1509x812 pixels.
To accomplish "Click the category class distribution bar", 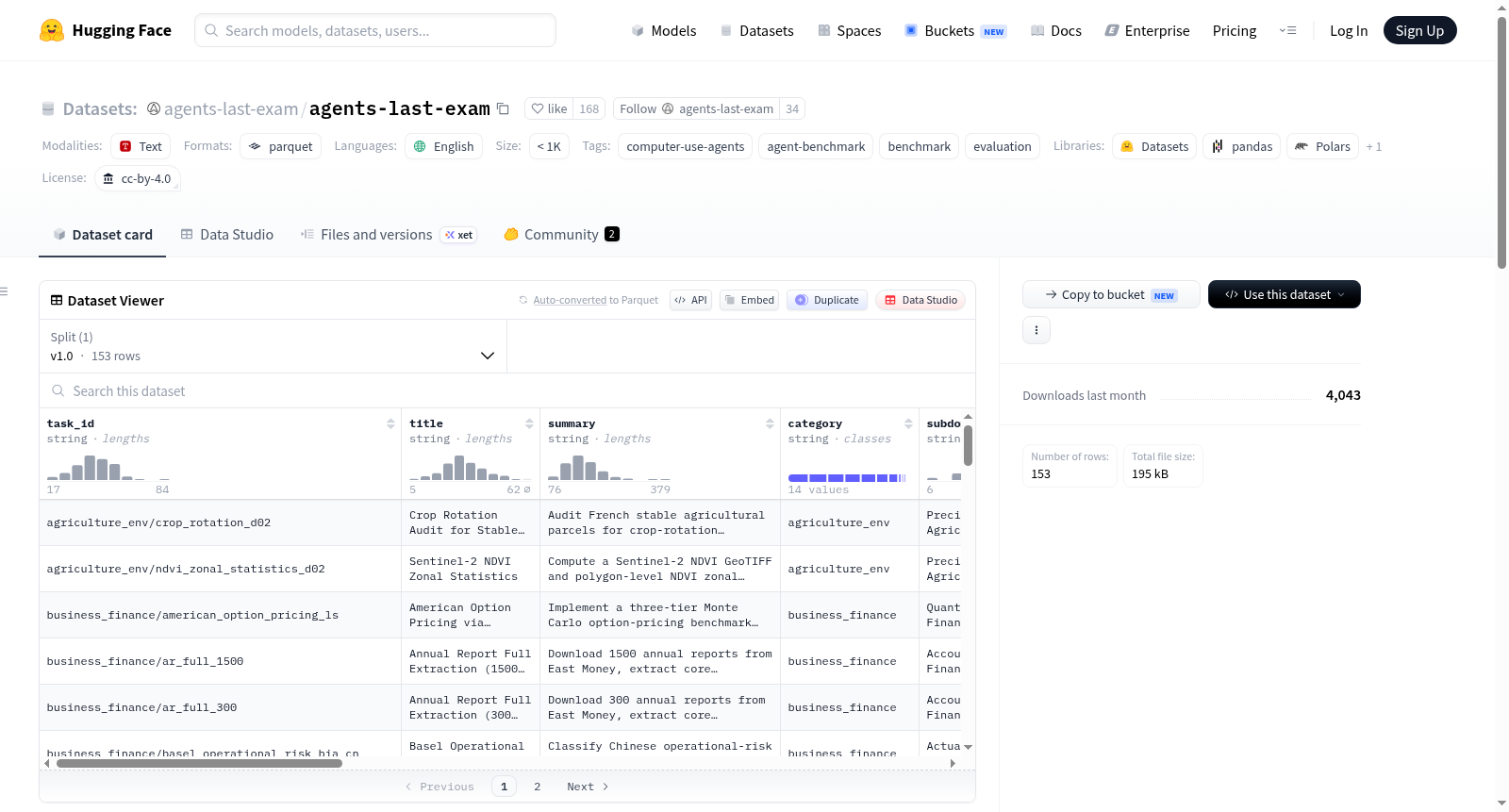I will 847,478.
